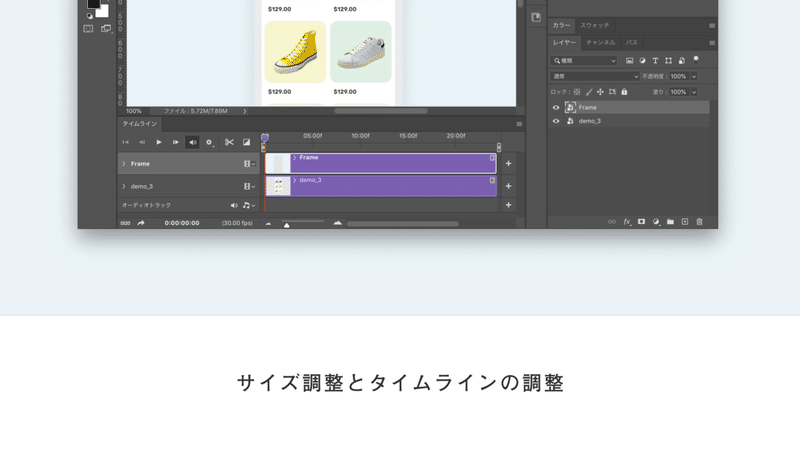Toggle timeline audio playback mute
The height and width of the screenshot is (450, 800).
[192, 142]
